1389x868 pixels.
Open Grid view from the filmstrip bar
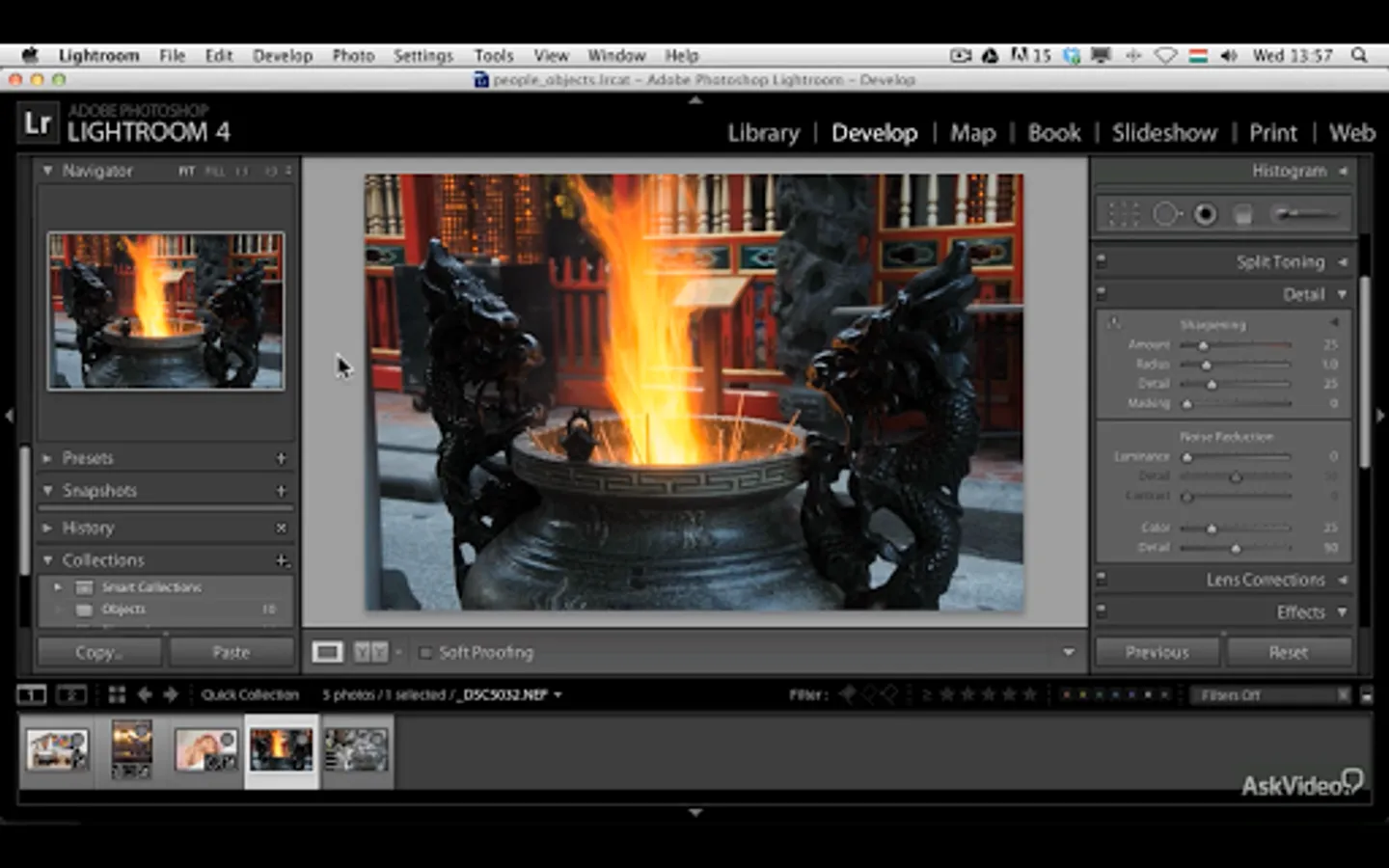[x=117, y=694]
